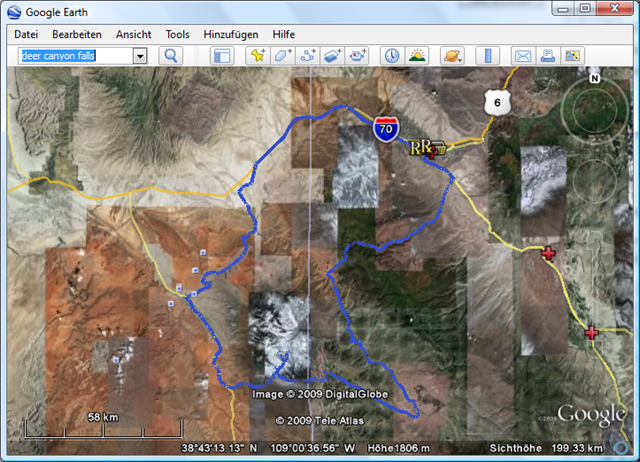This screenshot has height=462, width=640.
Task: Open the Hinzufügen menu
Action: (231, 34)
